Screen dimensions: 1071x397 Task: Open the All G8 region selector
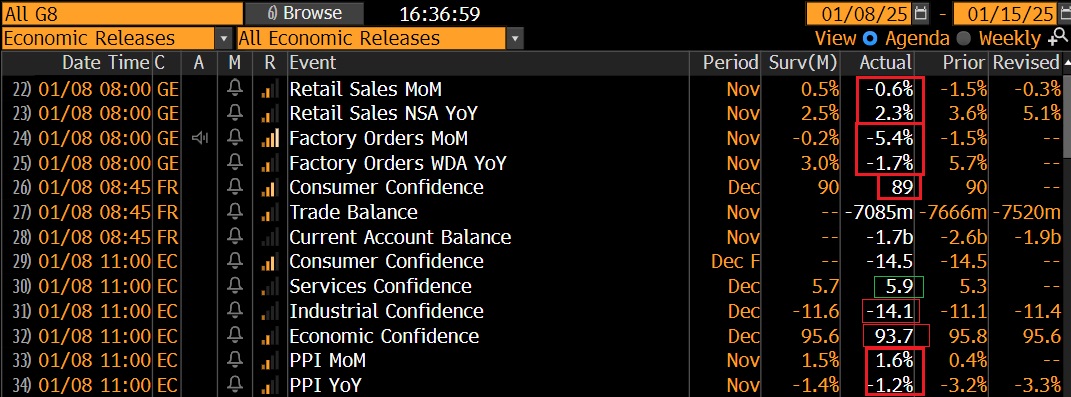click(x=122, y=13)
